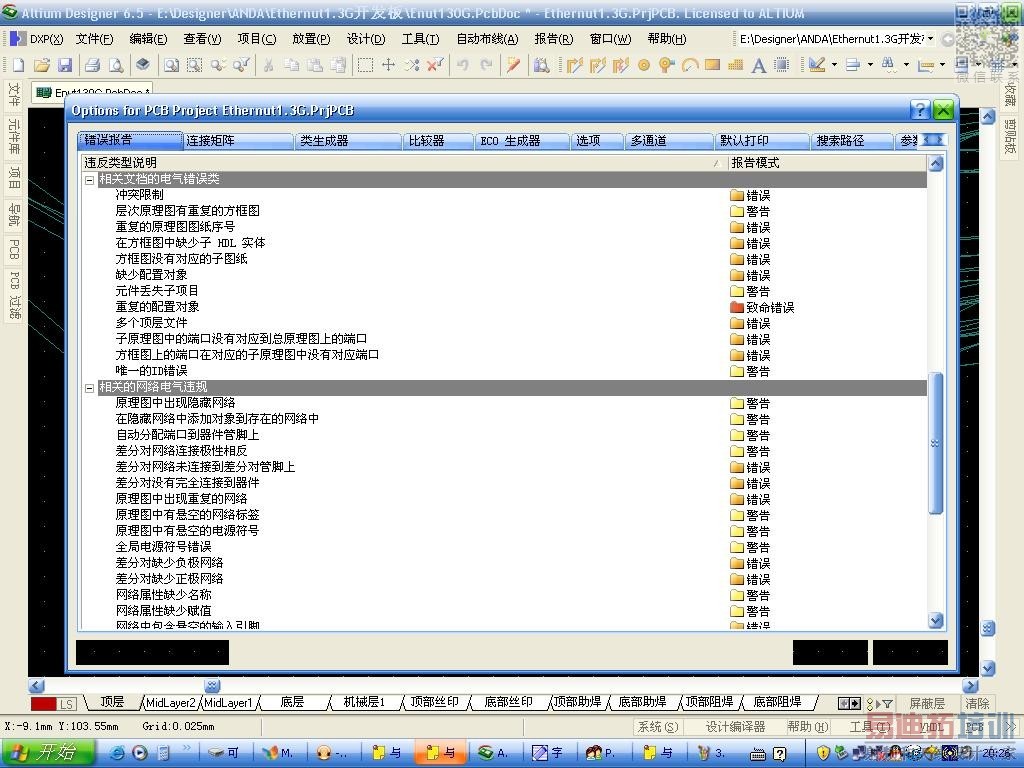Click the Print Preview magnifier icon
Screen dimensions: 1024x768
coord(116,65)
